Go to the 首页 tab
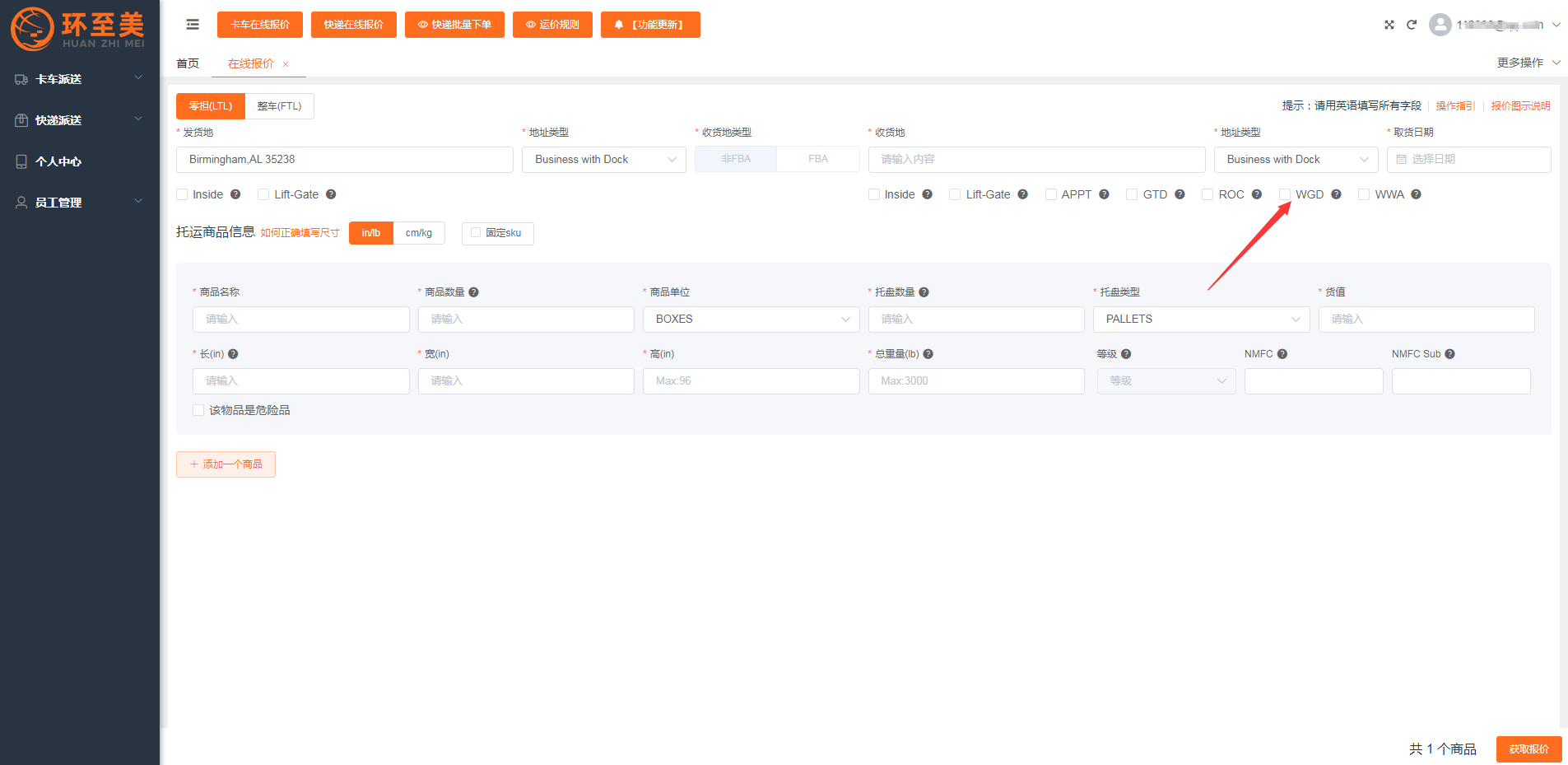This screenshot has width=1568, height=765. (188, 63)
